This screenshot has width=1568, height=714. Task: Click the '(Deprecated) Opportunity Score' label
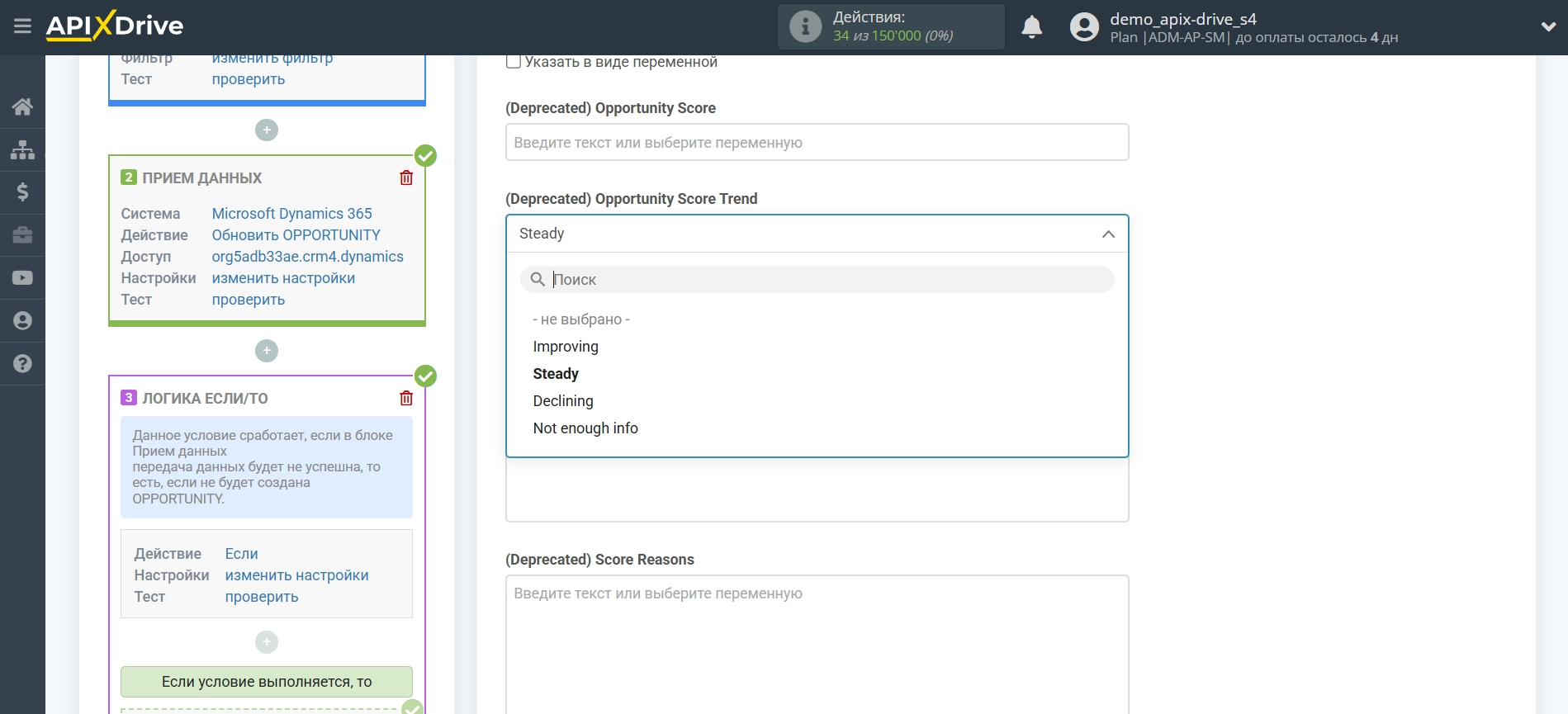point(610,108)
